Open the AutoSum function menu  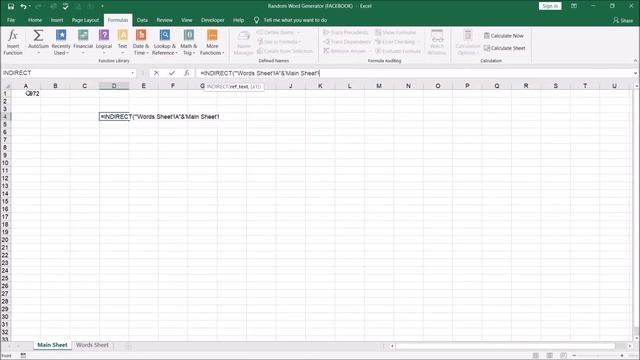pyautogui.click(x=38, y=42)
